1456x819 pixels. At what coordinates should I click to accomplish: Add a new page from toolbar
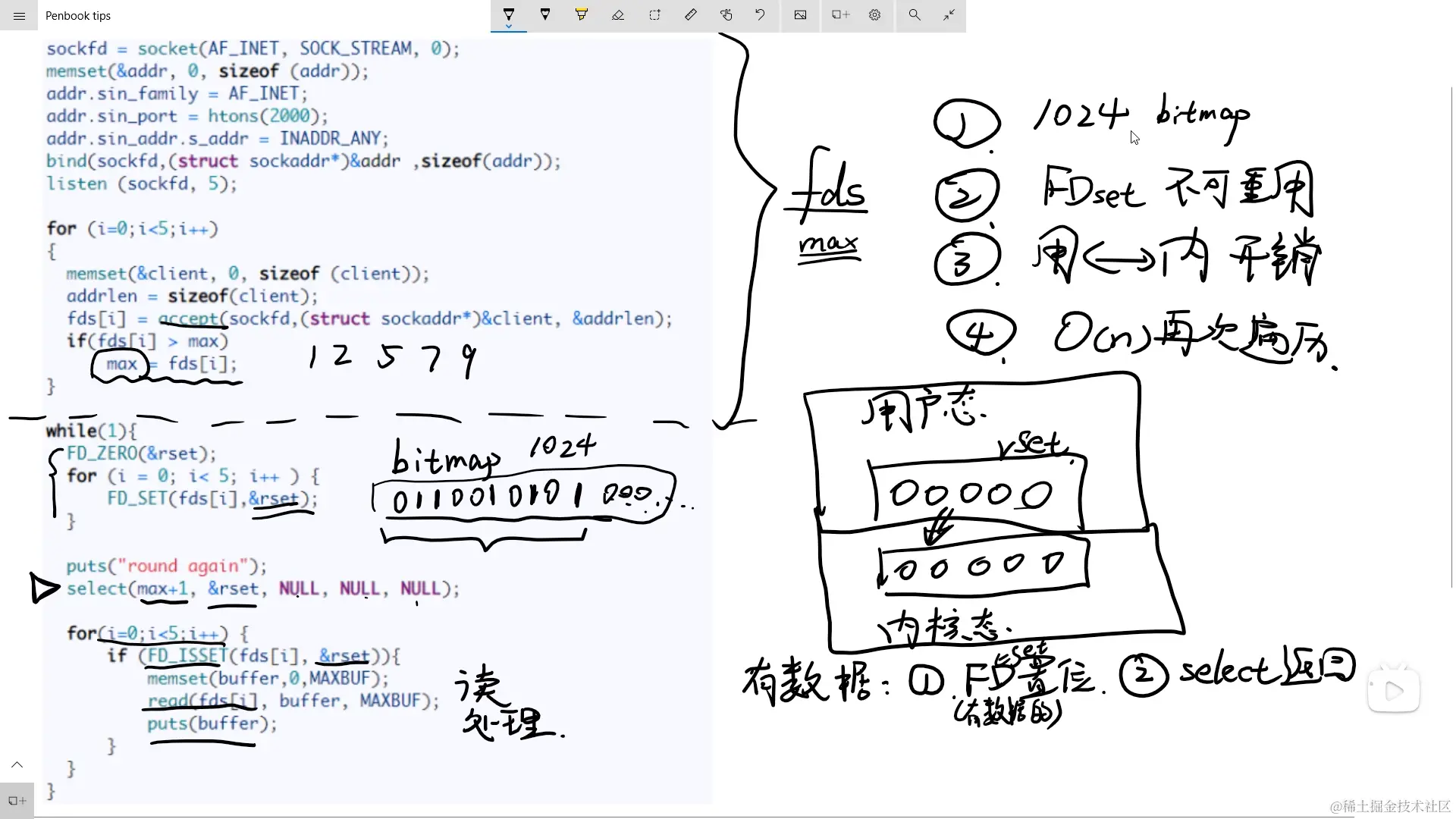(x=840, y=14)
